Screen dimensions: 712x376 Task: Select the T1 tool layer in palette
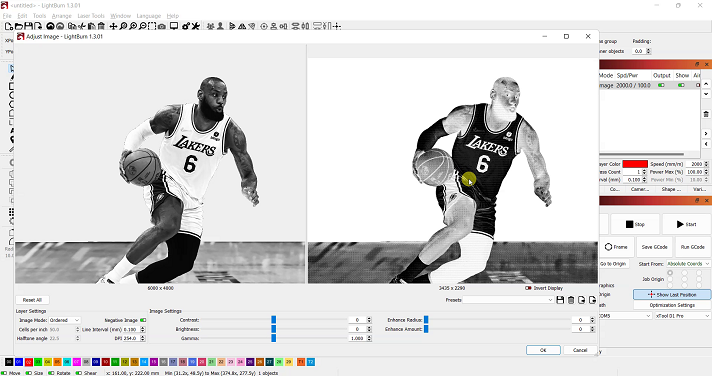coord(301,362)
